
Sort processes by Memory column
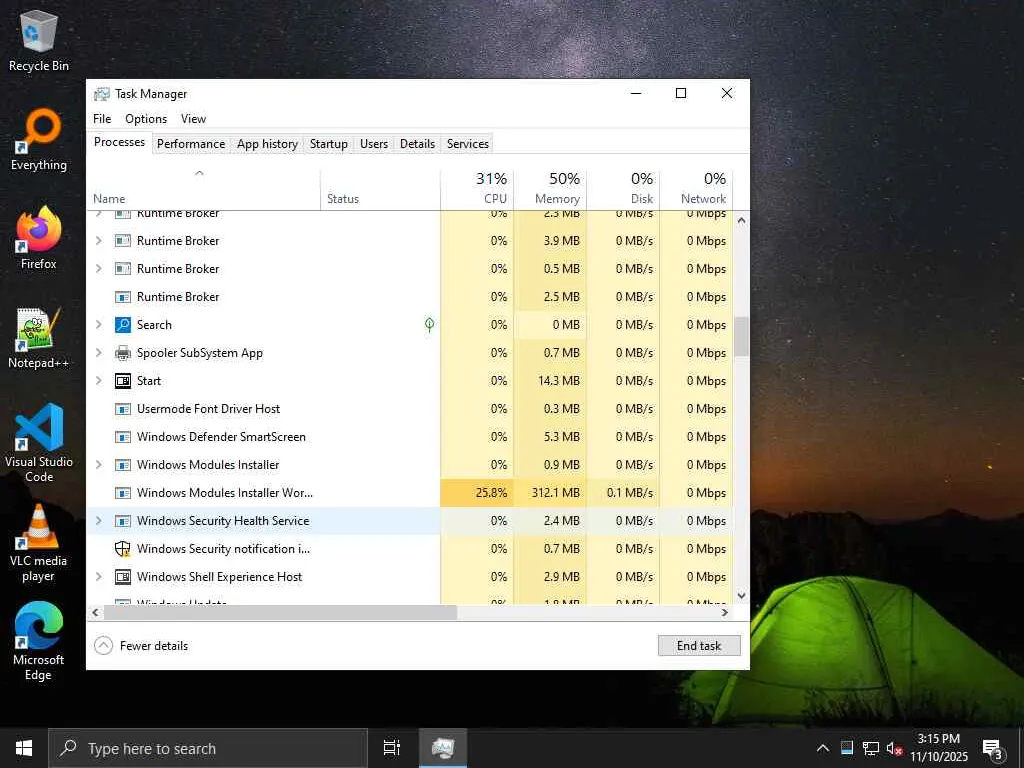550,189
